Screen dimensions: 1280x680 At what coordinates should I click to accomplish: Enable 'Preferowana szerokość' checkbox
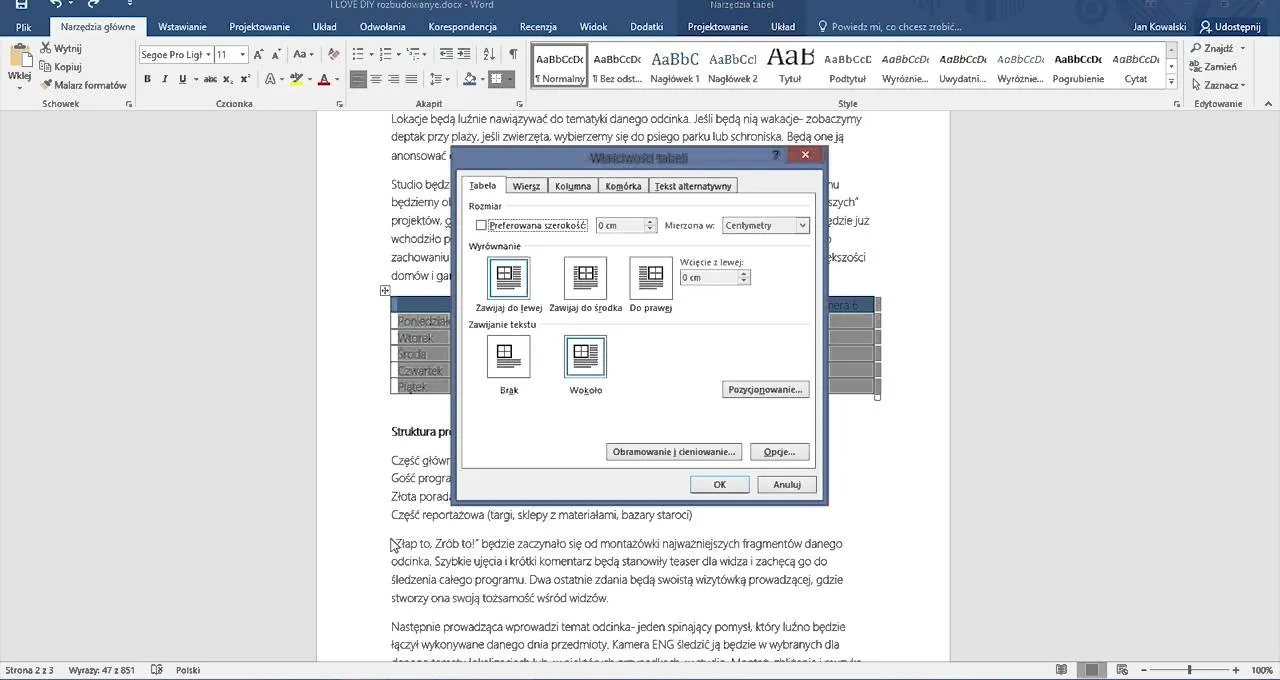click(x=481, y=226)
